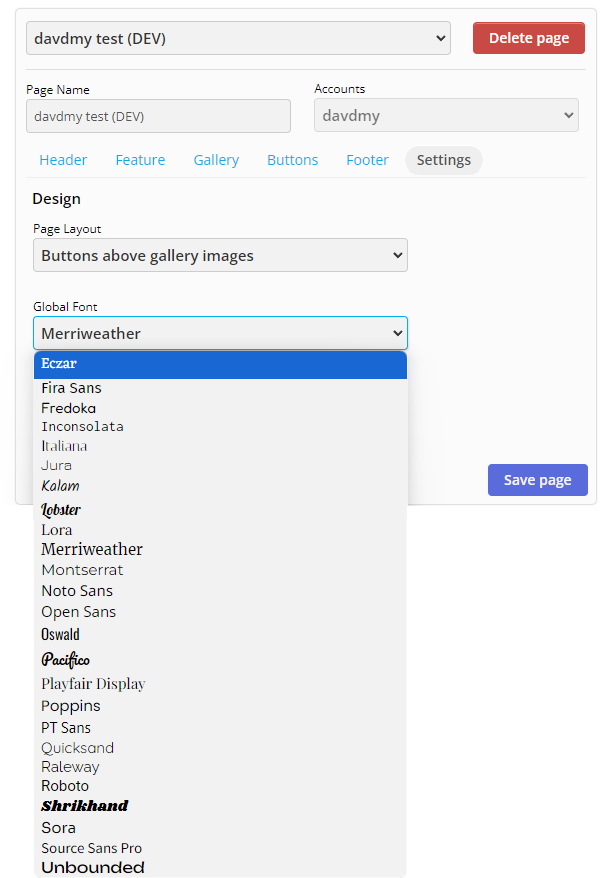This screenshot has height=878, width=611.
Task: Open the Accounts dropdown
Action: coord(446,115)
